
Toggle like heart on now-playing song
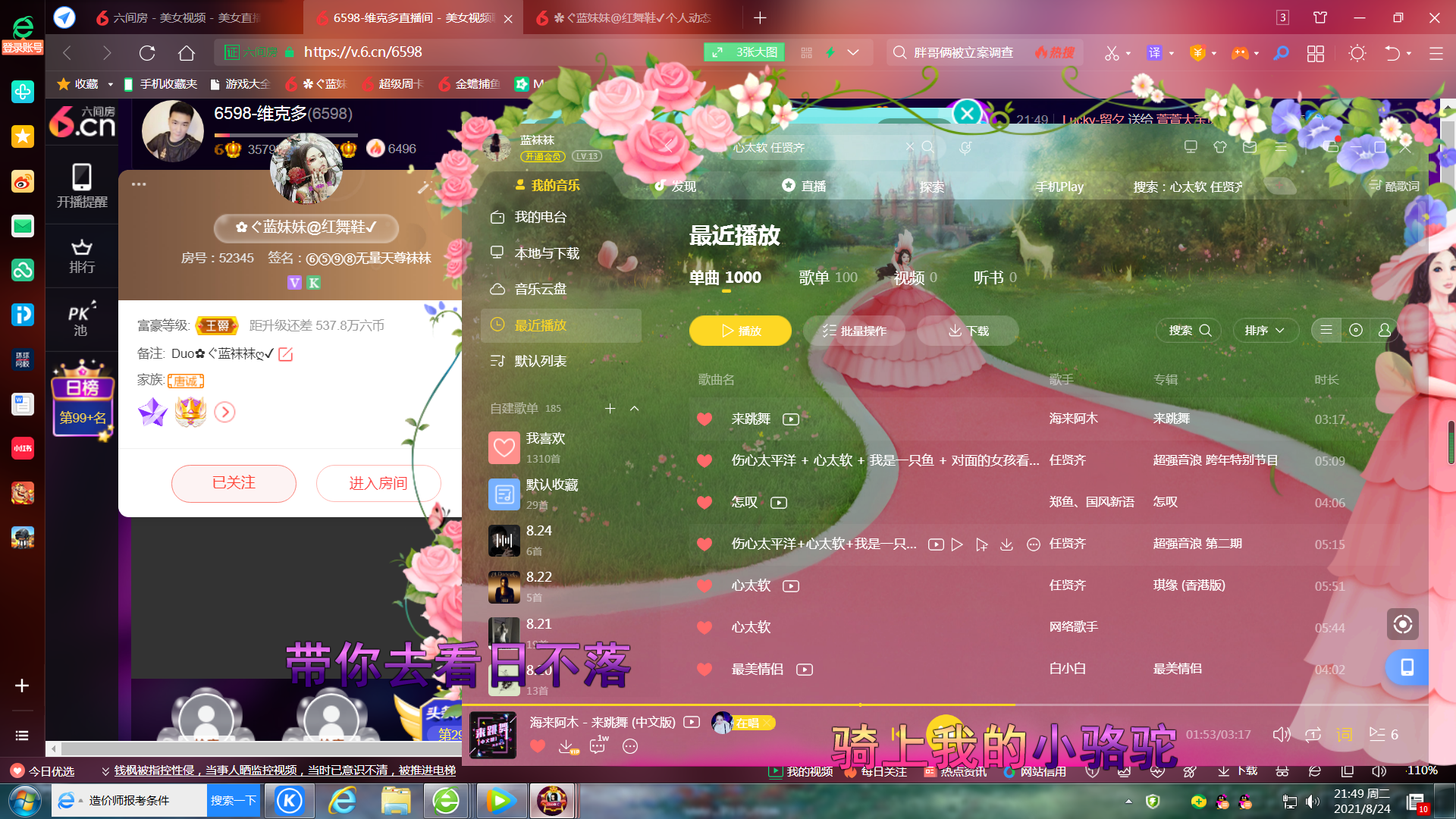[538, 746]
